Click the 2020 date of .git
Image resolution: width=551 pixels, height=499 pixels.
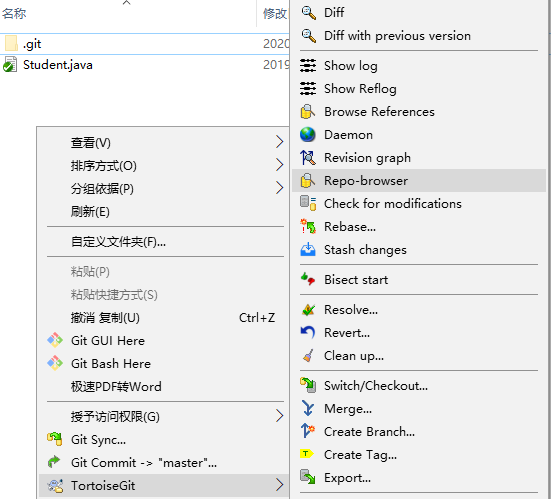coord(276,44)
